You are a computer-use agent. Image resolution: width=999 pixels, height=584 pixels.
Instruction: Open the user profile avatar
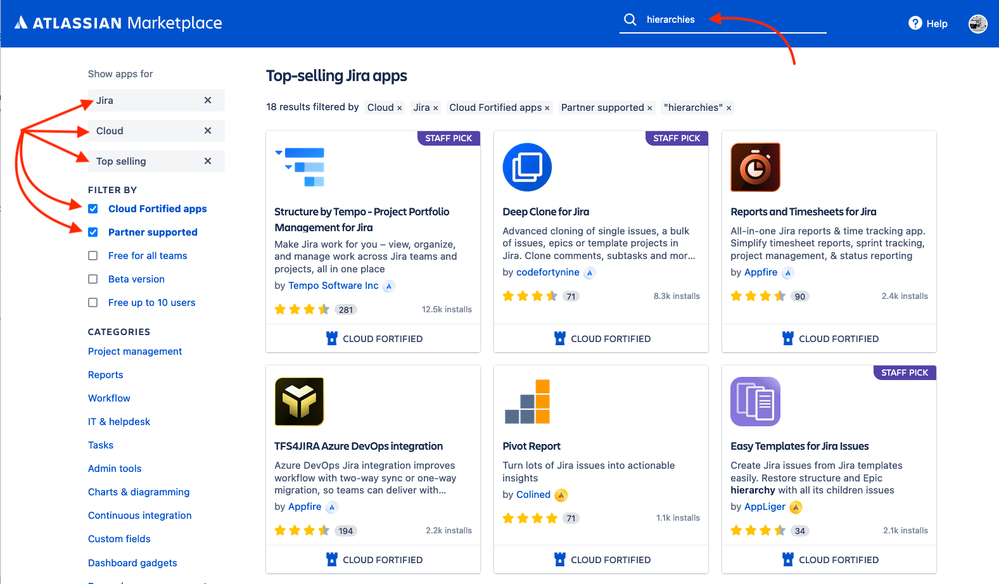[x=977, y=24]
